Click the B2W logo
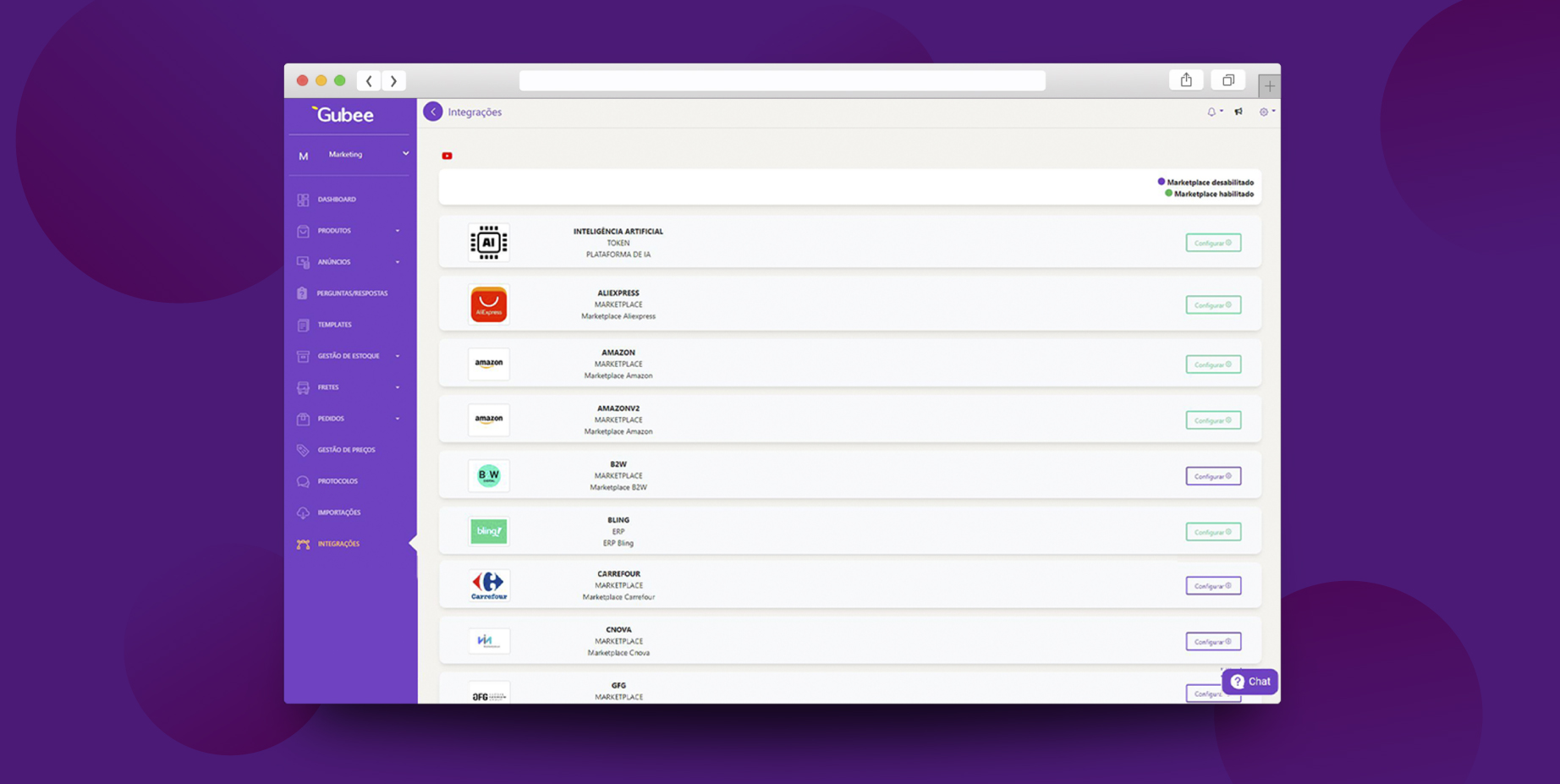 (x=489, y=475)
